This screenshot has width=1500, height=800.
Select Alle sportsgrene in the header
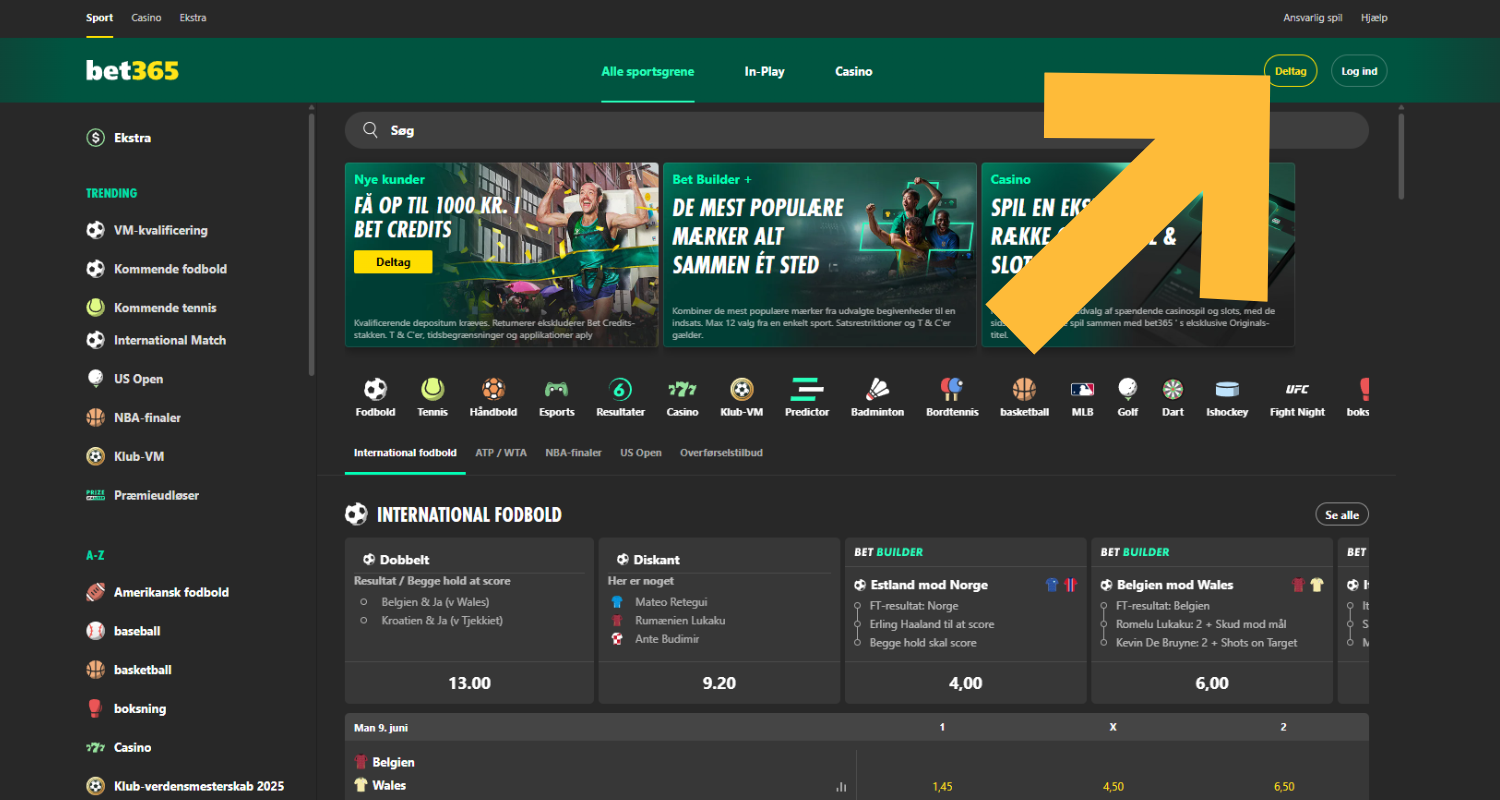(x=647, y=72)
